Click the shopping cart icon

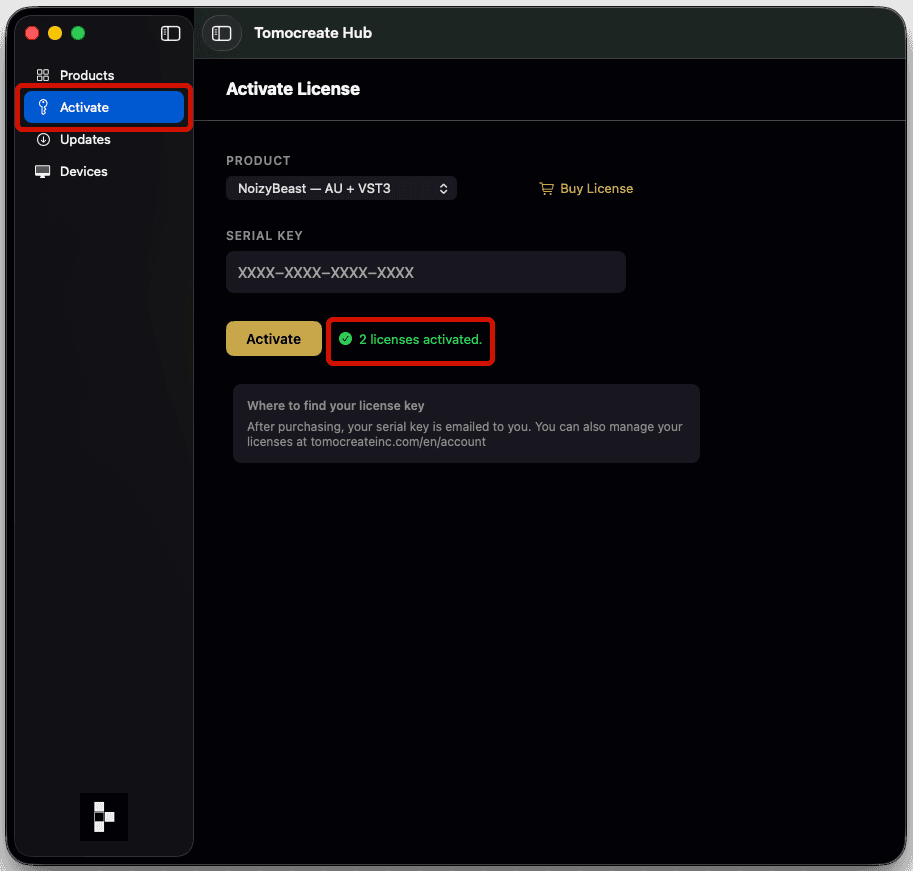click(x=546, y=189)
